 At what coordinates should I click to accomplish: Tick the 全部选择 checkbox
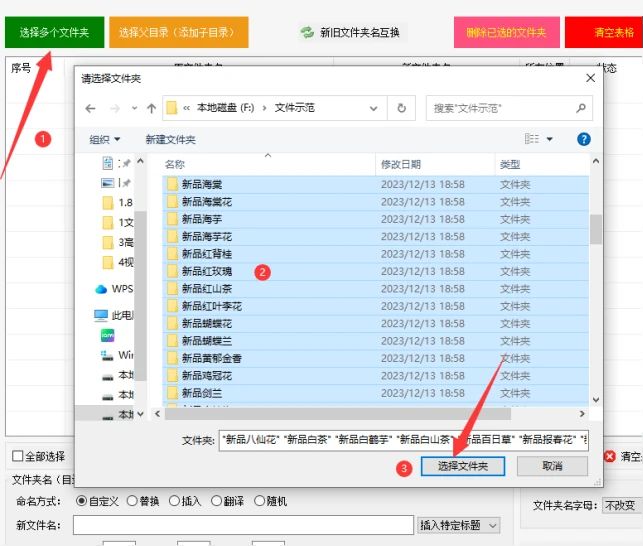tap(18, 456)
